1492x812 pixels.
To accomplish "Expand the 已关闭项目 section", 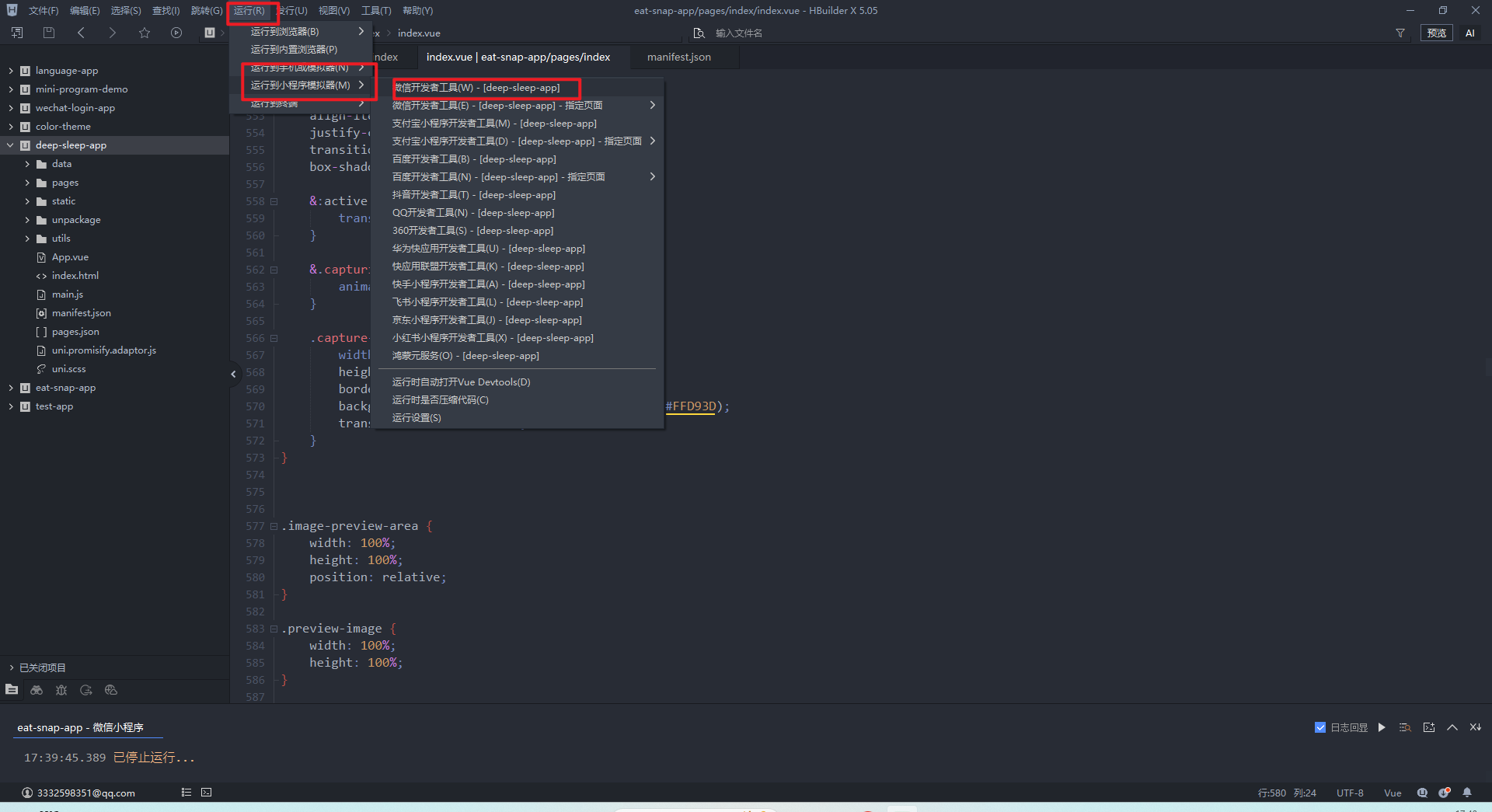I will point(12,667).
